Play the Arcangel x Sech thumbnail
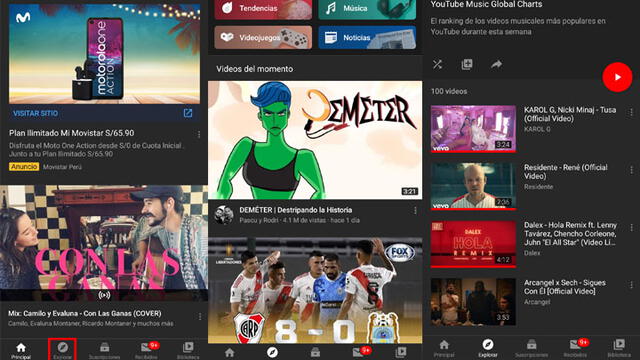Image resolution: width=640 pixels, height=360 pixels. click(473, 302)
